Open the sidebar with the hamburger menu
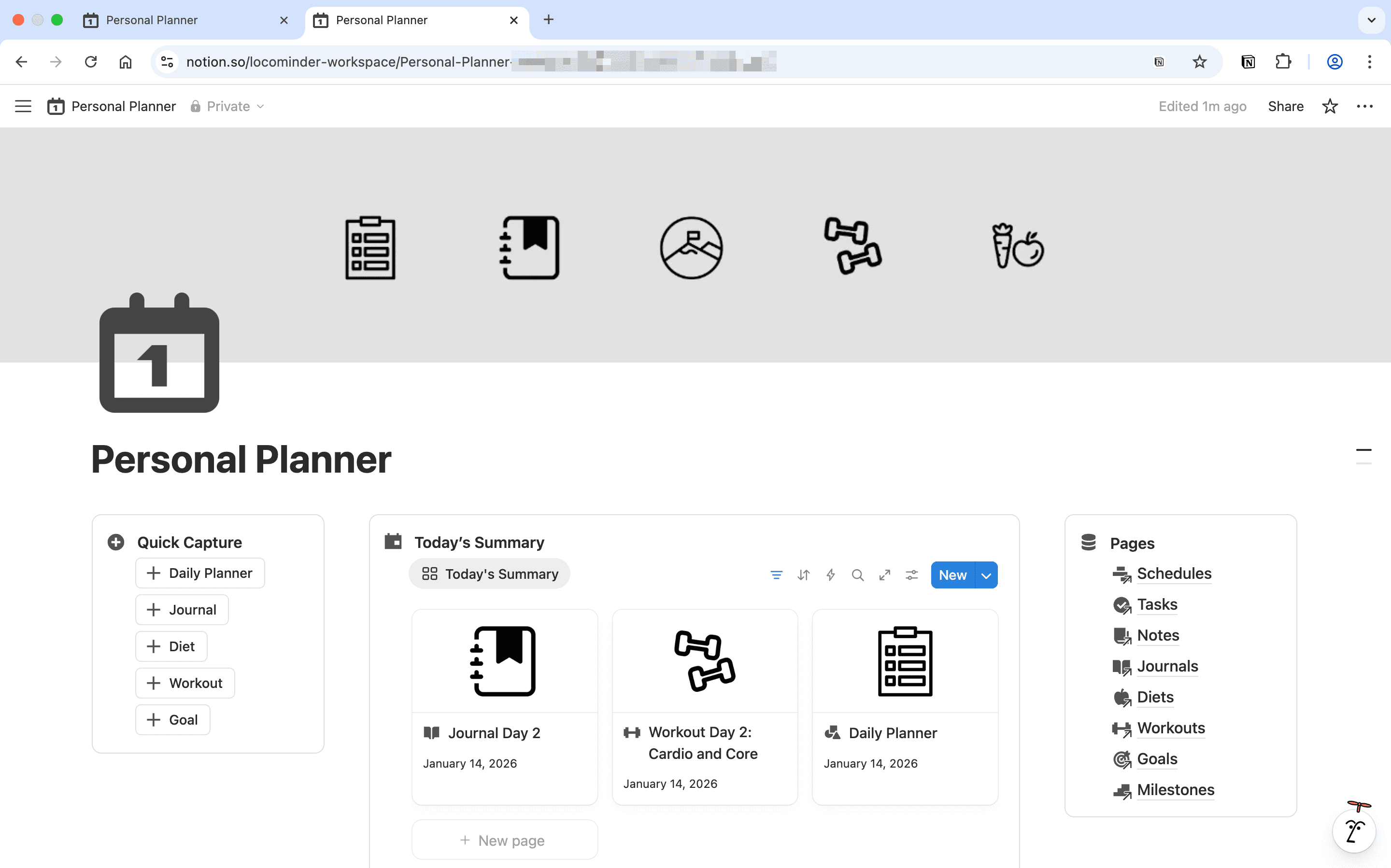The width and height of the screenshot is (1391, 868). [23, 106]
